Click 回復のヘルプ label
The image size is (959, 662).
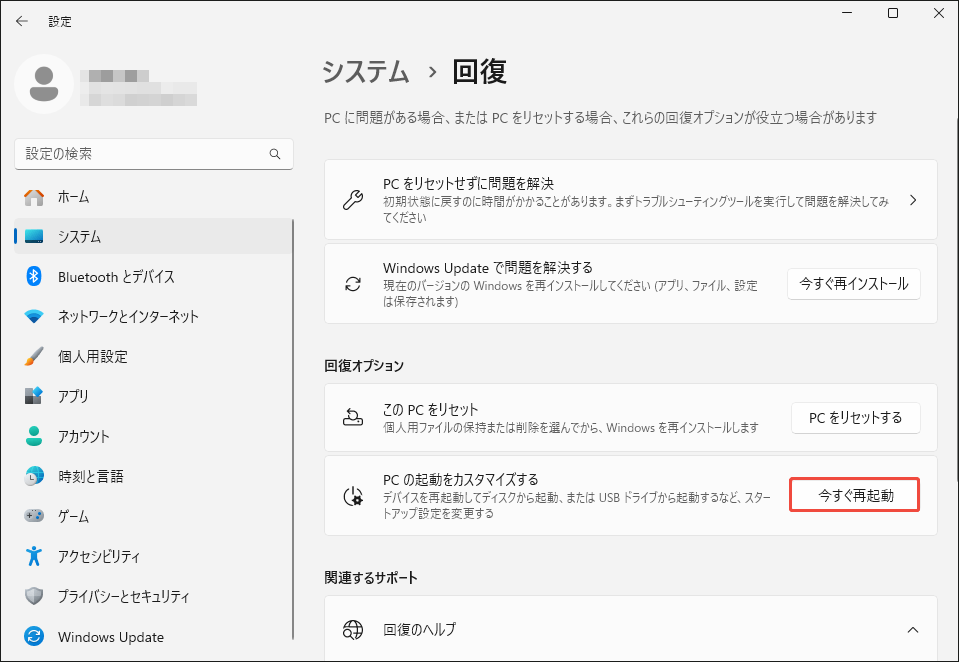point(420,630)
